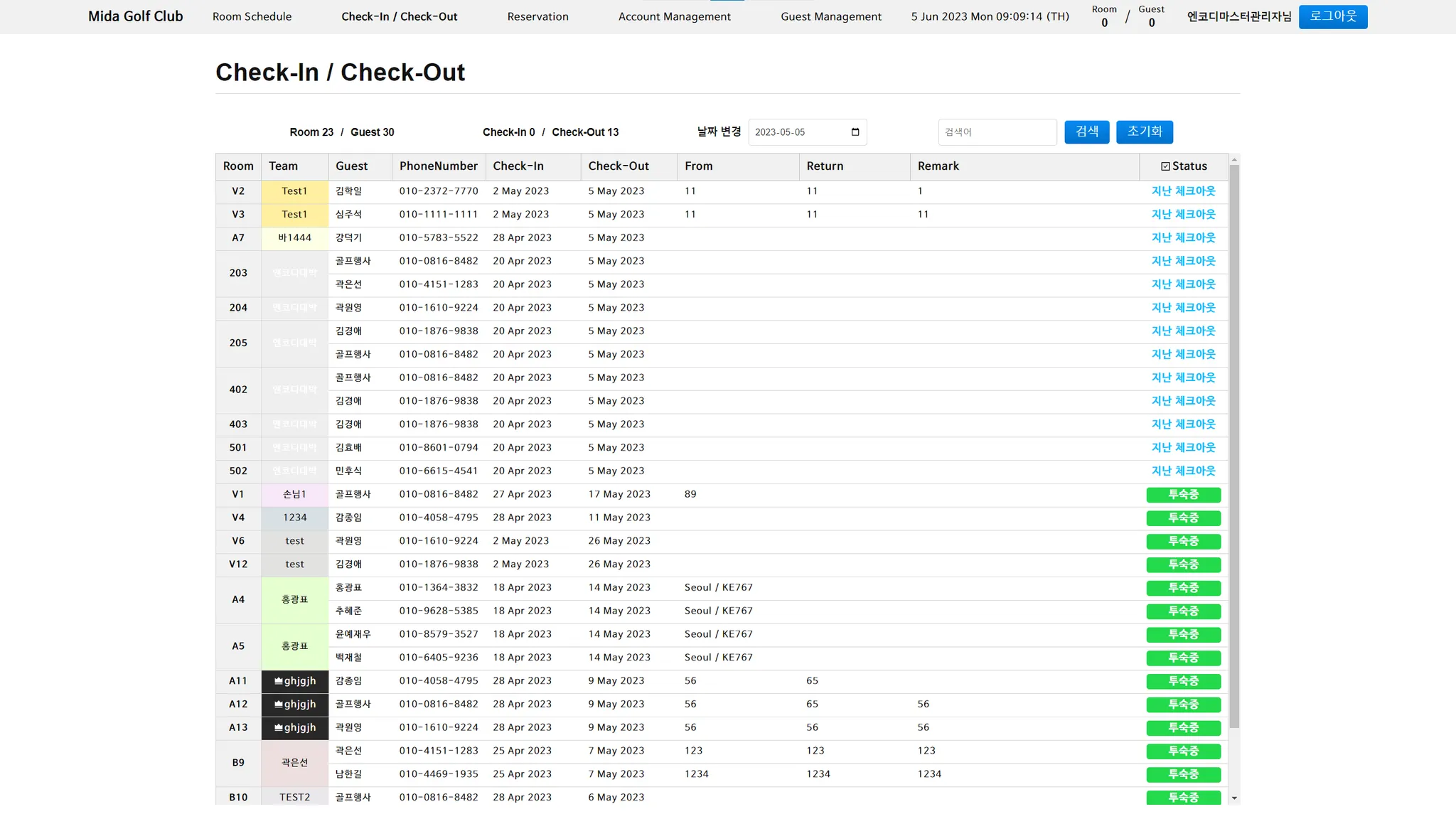This screenshot has height=819, width=1456.
Task: Click the crown icon in A12 team cell
Action: pos(279,705)
